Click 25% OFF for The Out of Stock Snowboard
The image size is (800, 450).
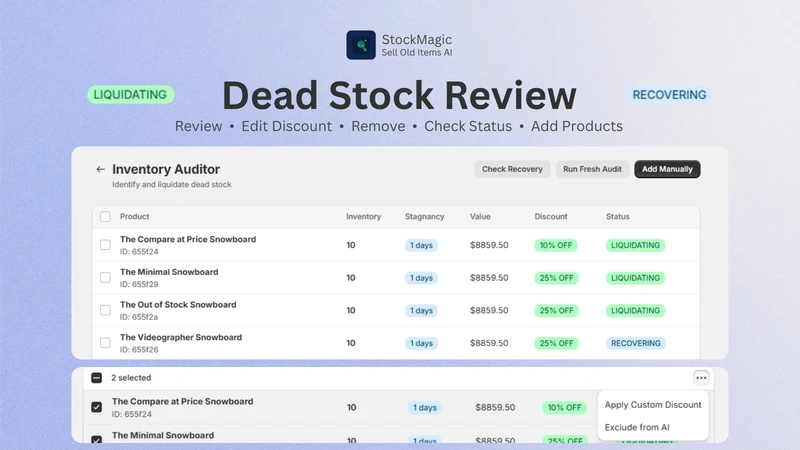click(x=556, y=310)
